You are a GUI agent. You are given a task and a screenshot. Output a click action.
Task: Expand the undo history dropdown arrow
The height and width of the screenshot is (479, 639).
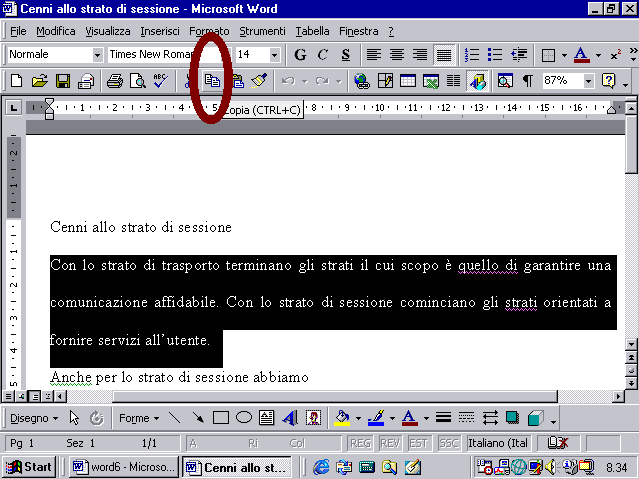[305, 81]
